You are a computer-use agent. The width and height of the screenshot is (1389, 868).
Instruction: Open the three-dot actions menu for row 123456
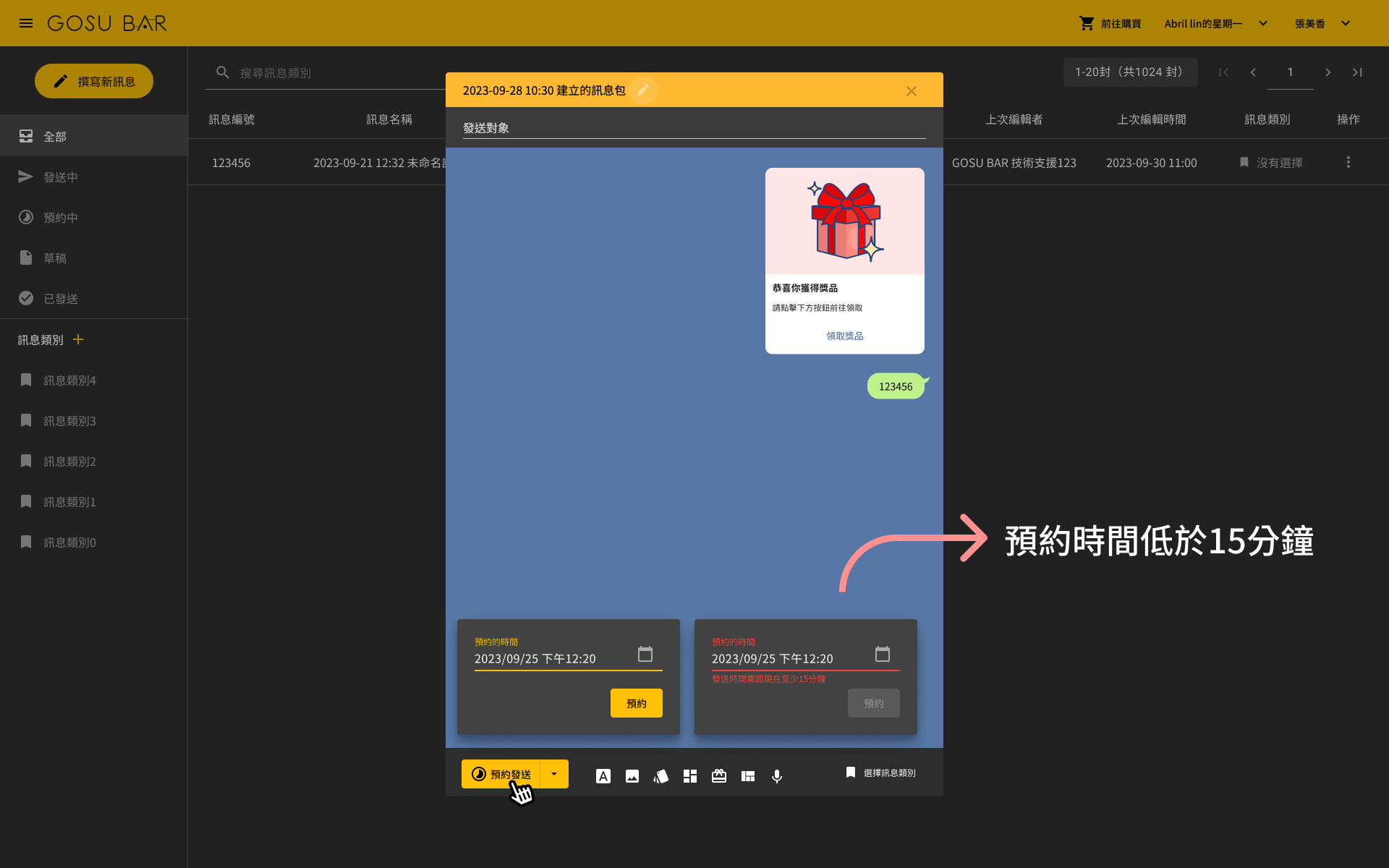pos(1348,162)
